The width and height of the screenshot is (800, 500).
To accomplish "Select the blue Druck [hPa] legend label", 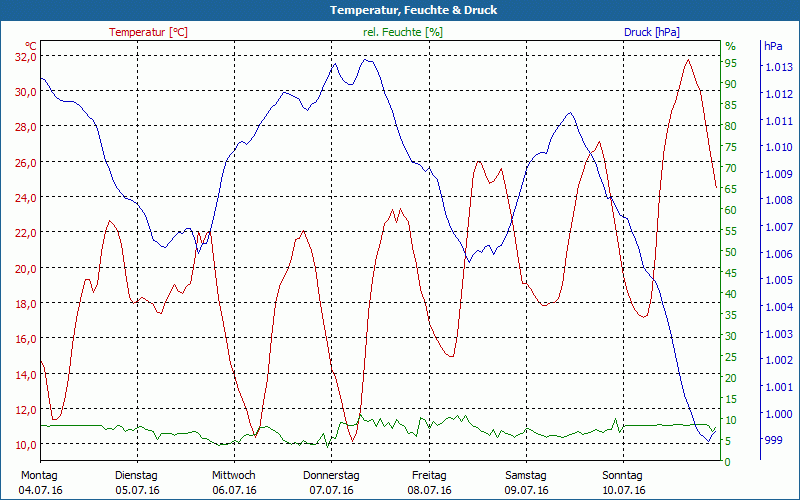I will coord(652,32).
